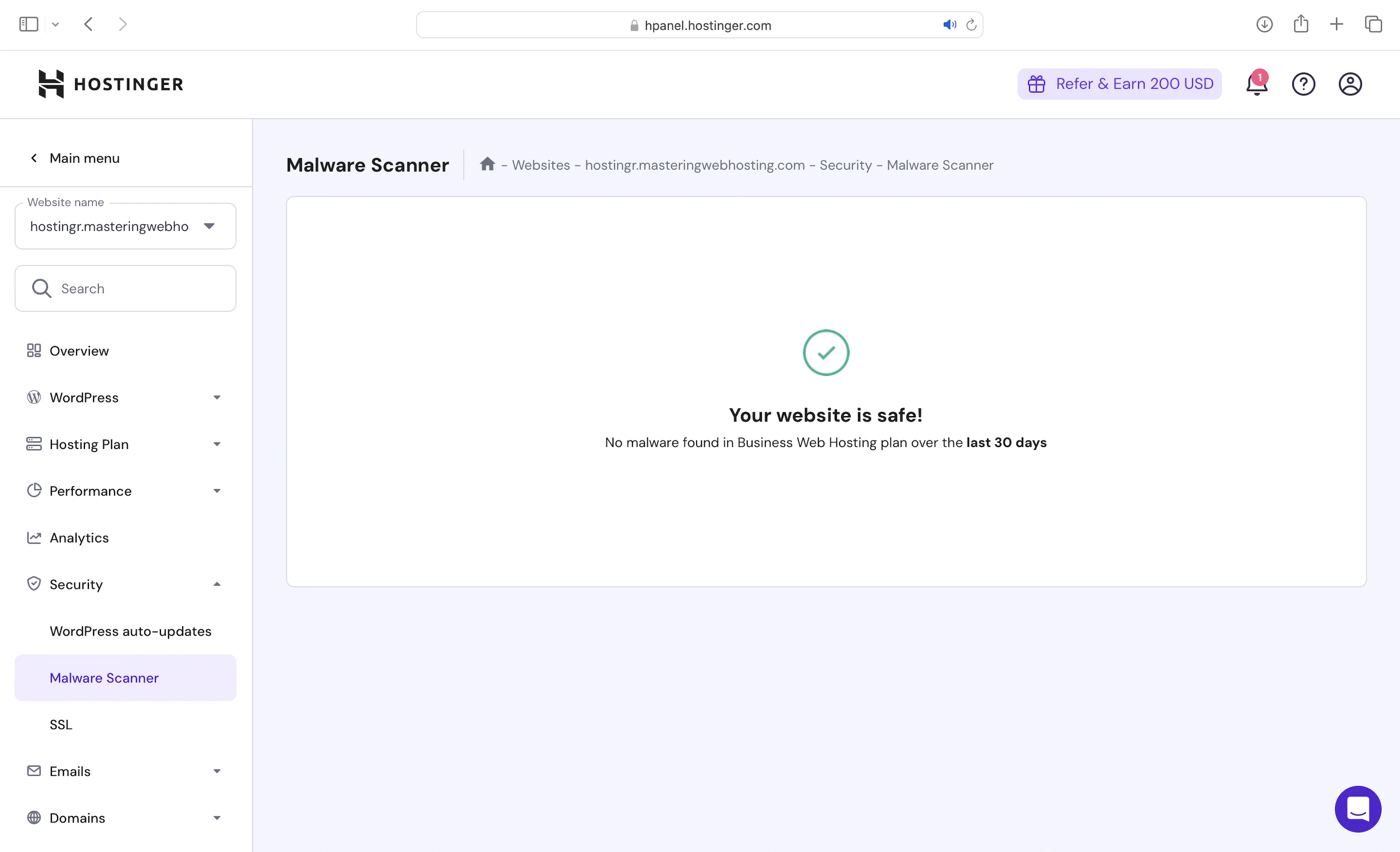
Task: Reload the page
Action: coord(971,24)
